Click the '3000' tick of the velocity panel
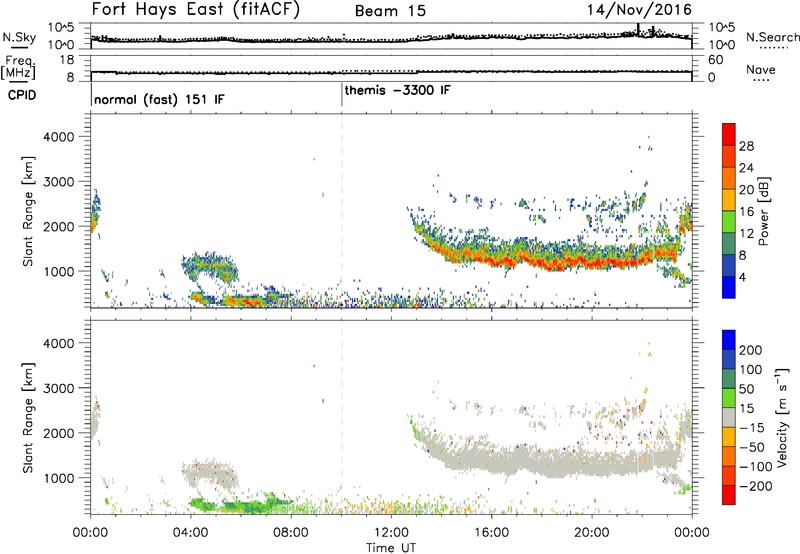The height and width of the screenshot is (554, 800). [58, 388]
